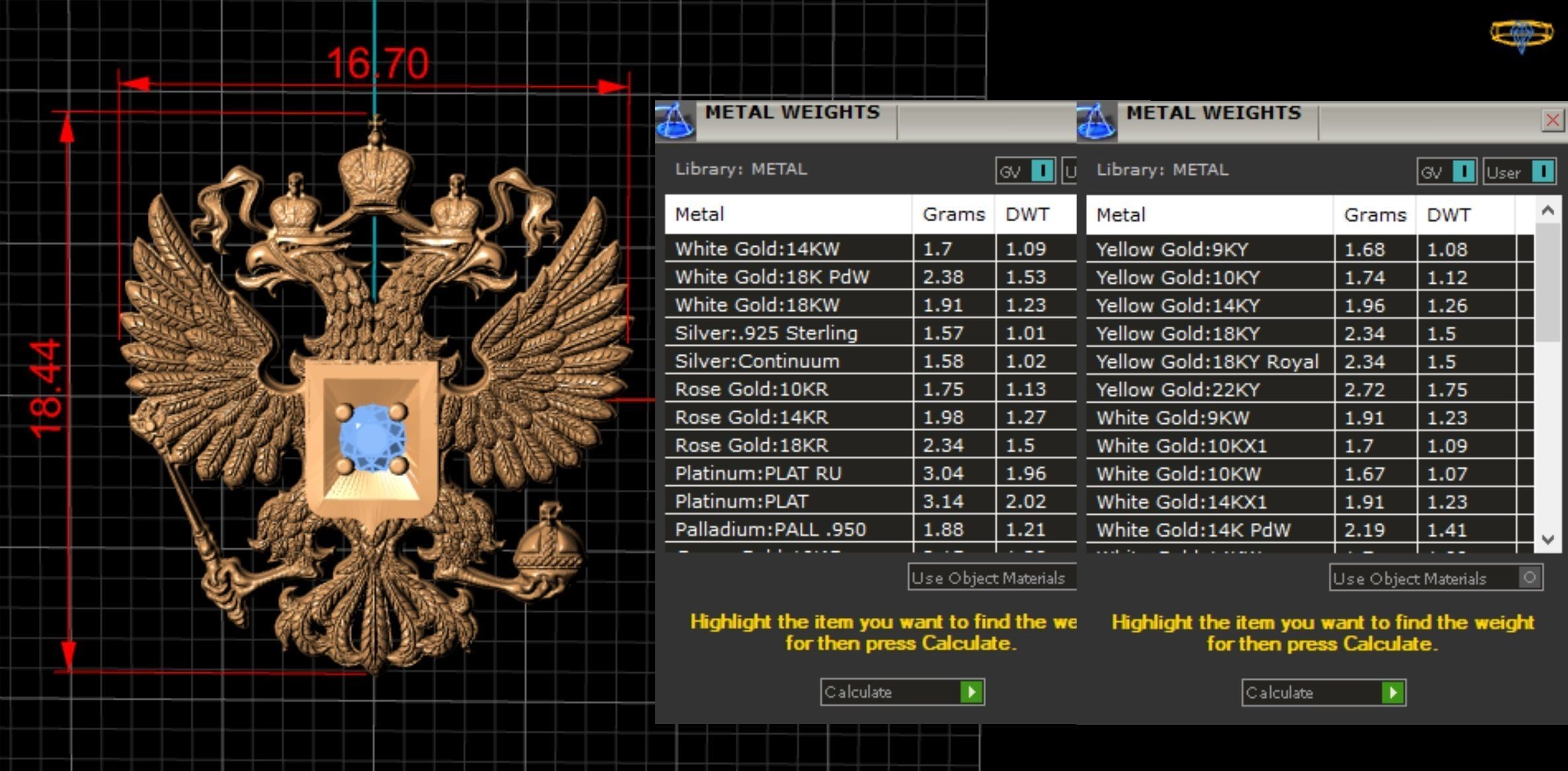
Task: Select the White Gold:18K PdW row
Action: point(871,277)
